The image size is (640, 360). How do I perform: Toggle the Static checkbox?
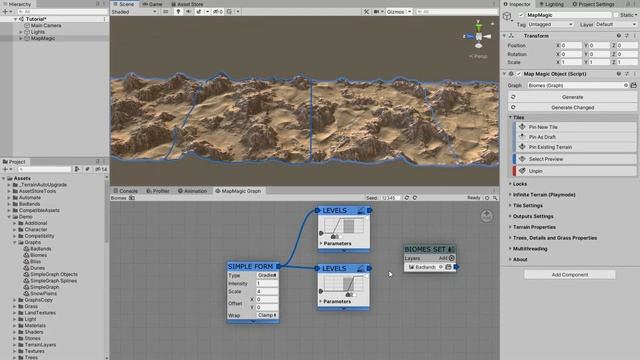616,15
